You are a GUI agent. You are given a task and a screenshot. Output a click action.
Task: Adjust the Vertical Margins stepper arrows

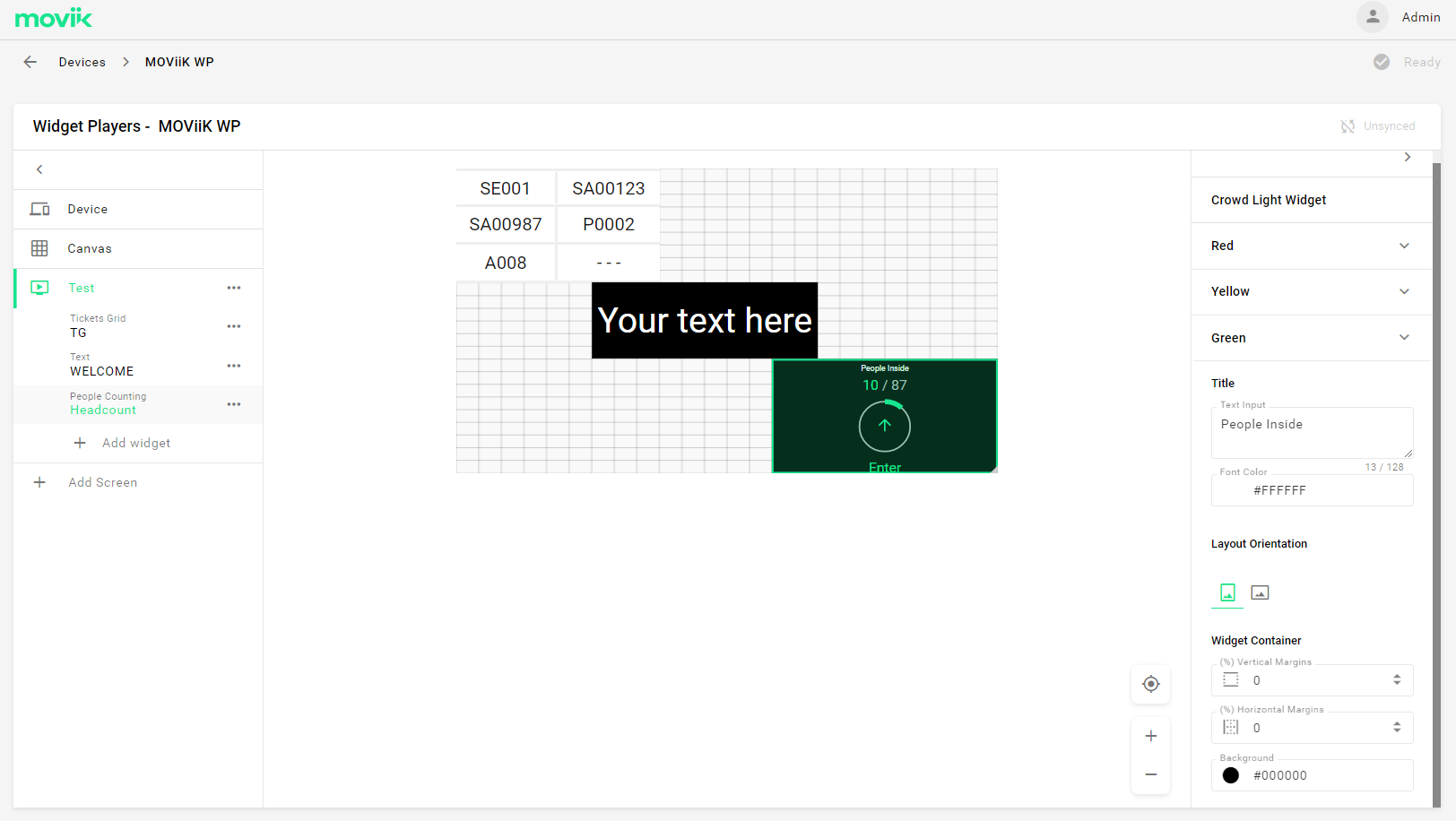[1397, 680]
